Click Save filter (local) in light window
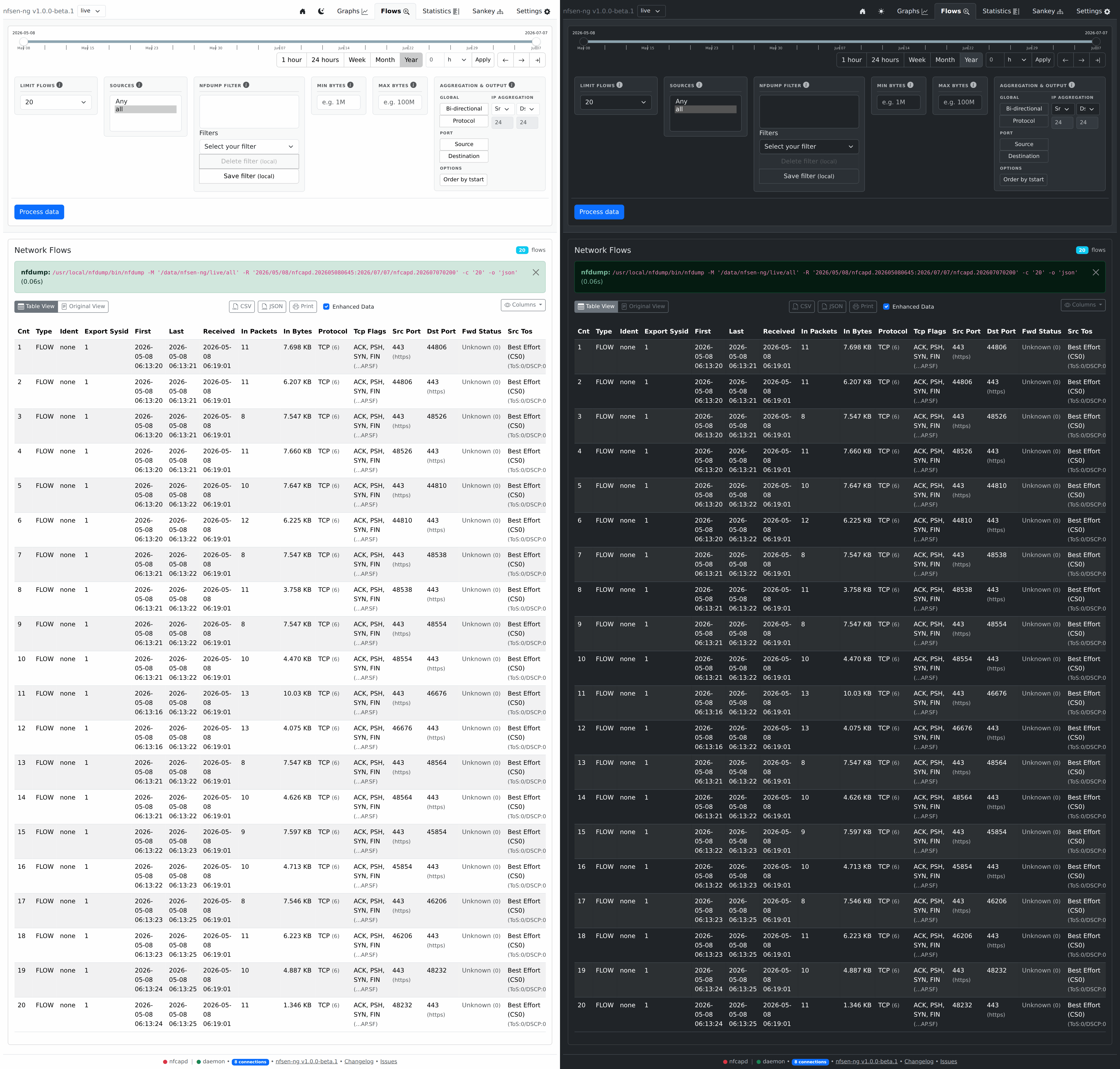The image size is (1120, 1069). coord(249,176)
